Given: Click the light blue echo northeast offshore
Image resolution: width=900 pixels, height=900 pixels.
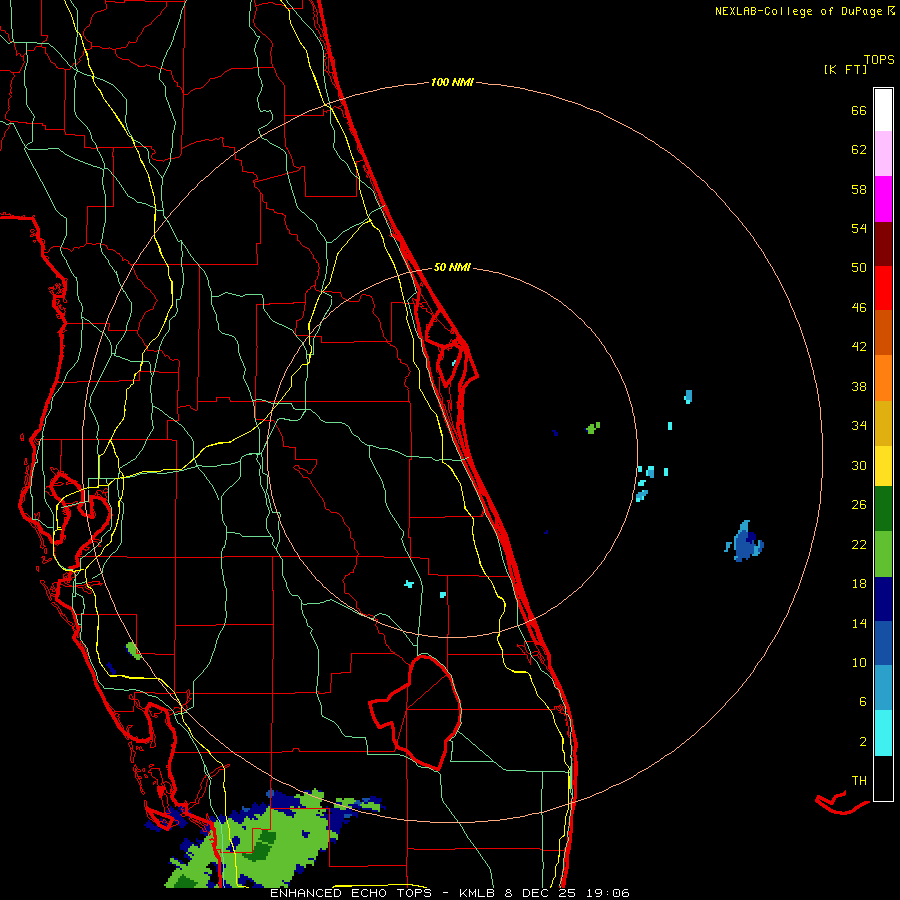Looking at the screenshot, I should 688,396.
